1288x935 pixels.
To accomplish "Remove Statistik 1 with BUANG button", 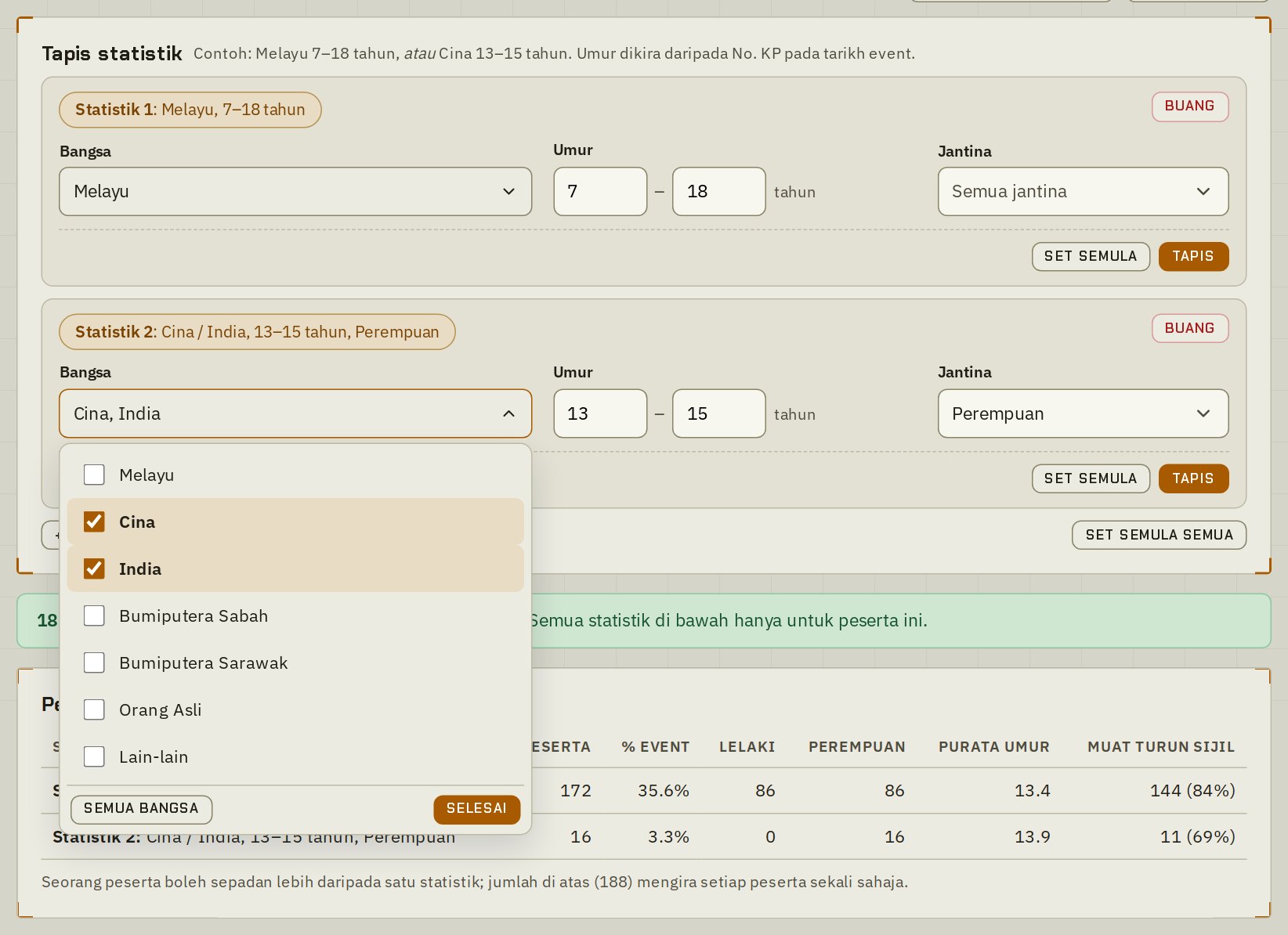I will (x=1189, y=106).
